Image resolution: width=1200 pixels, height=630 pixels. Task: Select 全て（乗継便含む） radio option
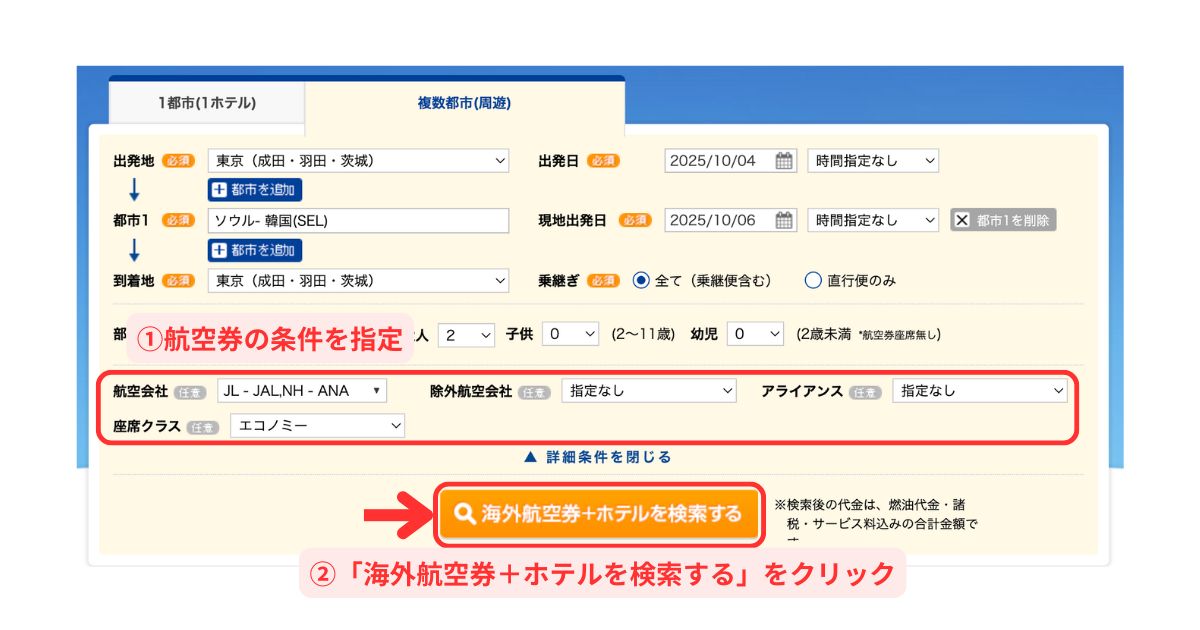tap(642, 281)
